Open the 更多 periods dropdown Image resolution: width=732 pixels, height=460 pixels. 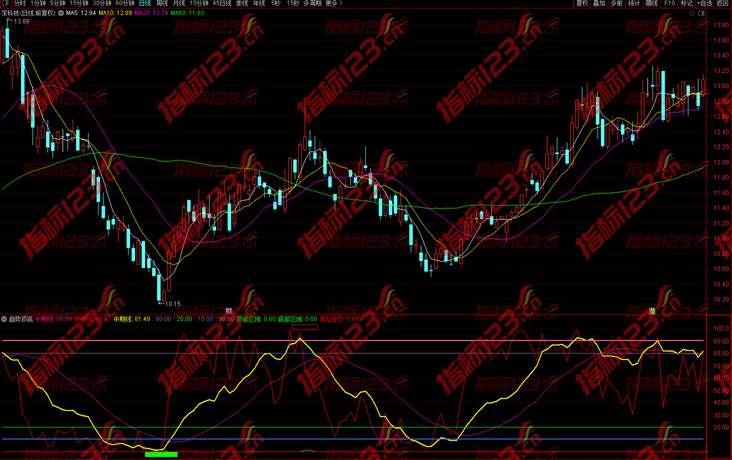332,4
